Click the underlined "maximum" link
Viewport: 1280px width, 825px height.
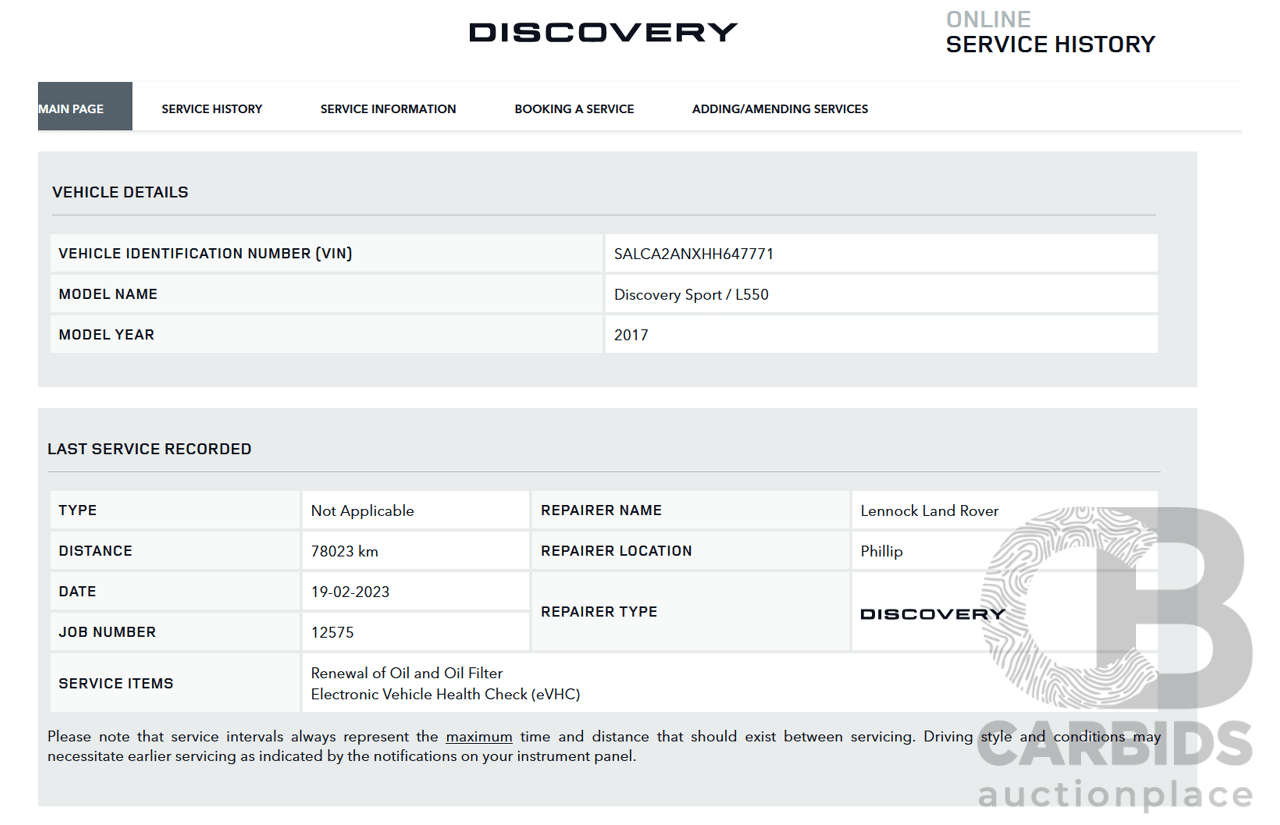click(x=479, y=737)
